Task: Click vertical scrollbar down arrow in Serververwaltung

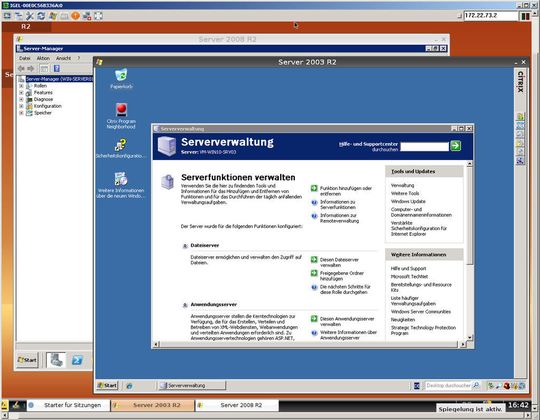Action: tap(469, 338)
